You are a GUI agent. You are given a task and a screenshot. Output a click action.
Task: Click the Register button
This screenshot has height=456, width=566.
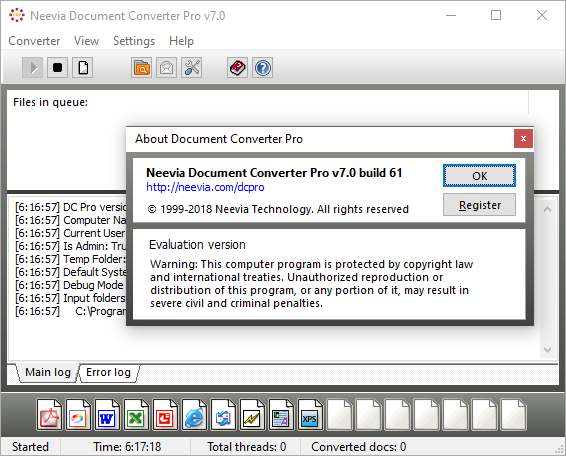[479, 205]
